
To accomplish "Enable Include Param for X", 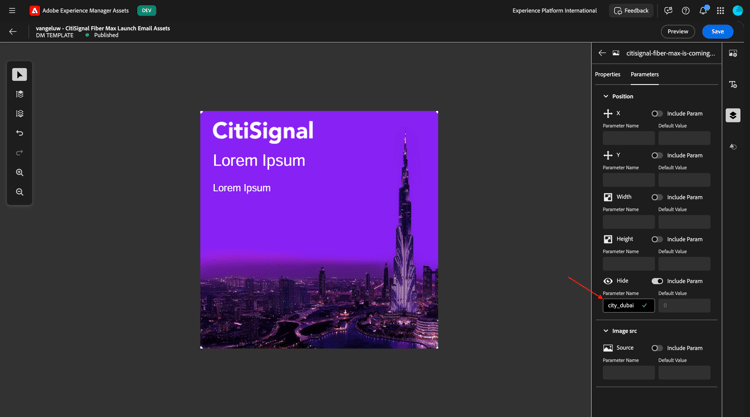I will (x=657, y=114).
